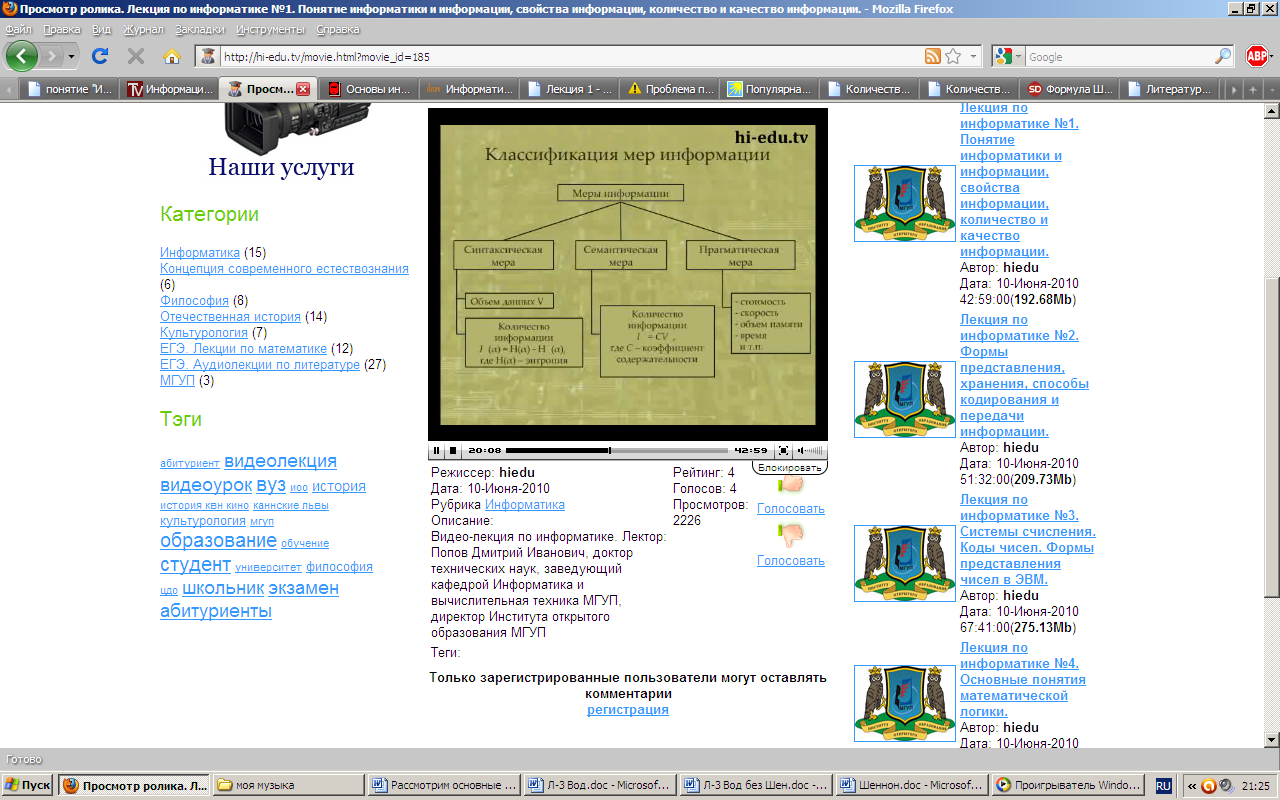Image resolution: width=1280 pixels, height=800 pixels.
Task: Switch to the 'Проблема п...' tab
Action: point(669,89)
